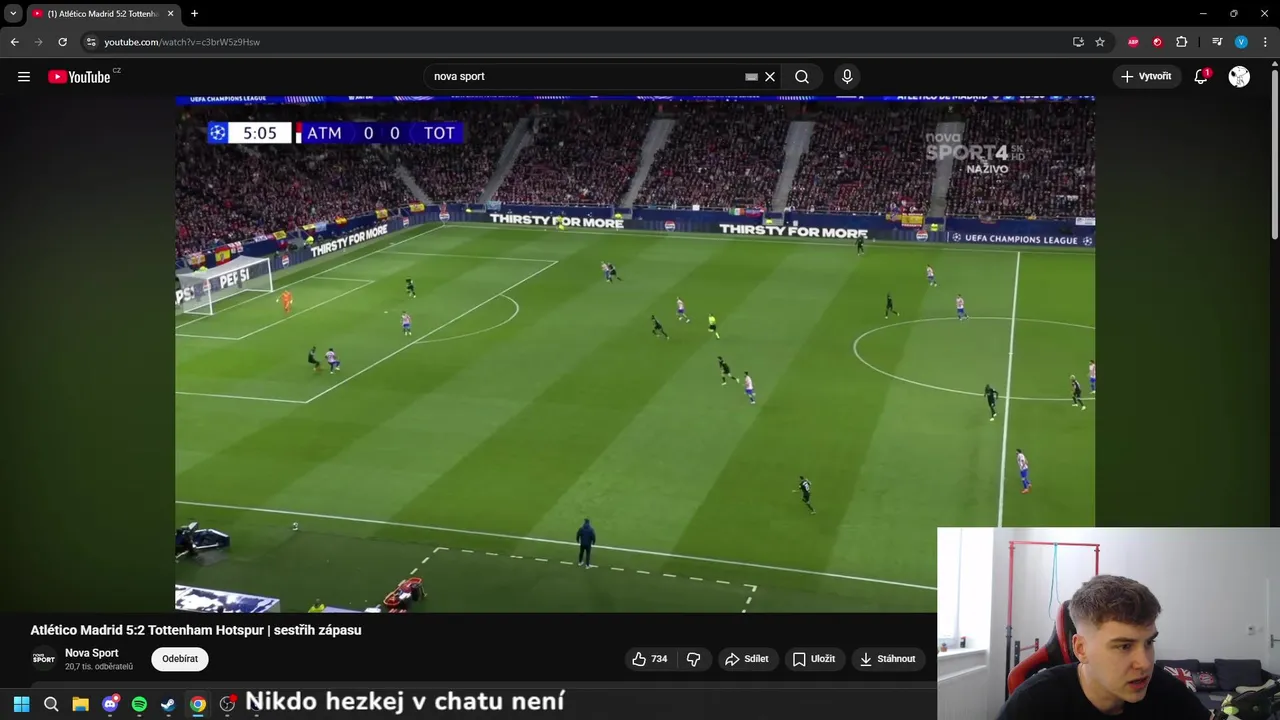Screen dimensions: 1280x720
Task: Open Chrome extensions puzzle menu
Action: (1182, 42)
